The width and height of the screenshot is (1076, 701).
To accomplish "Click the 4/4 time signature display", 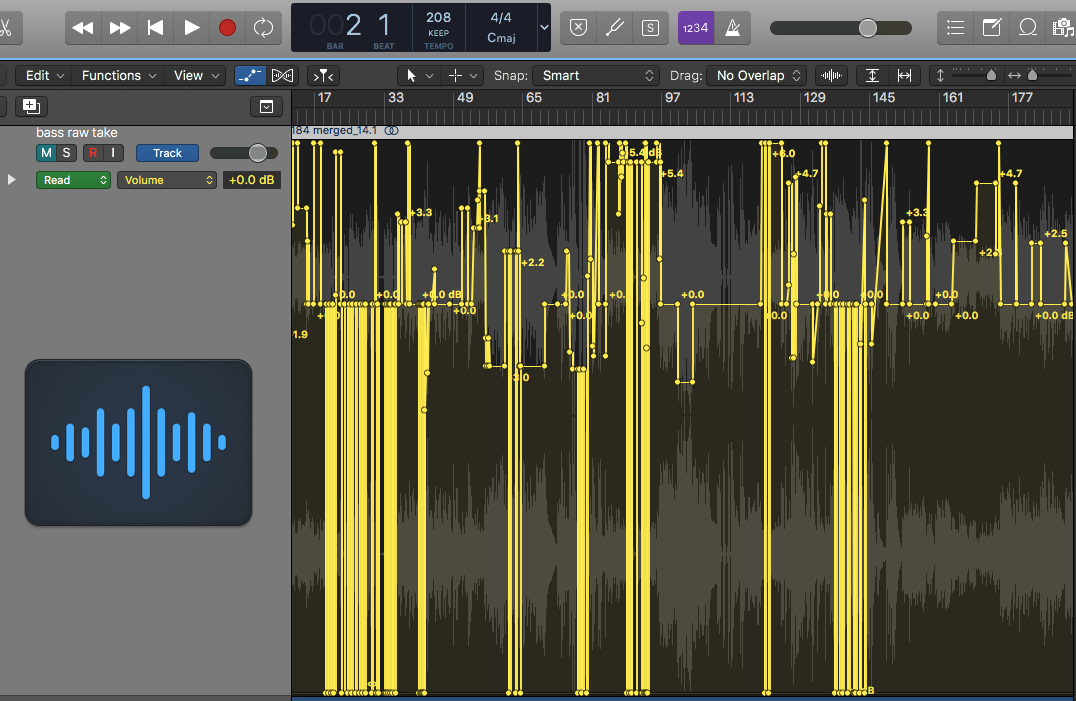I will (501, 17).
